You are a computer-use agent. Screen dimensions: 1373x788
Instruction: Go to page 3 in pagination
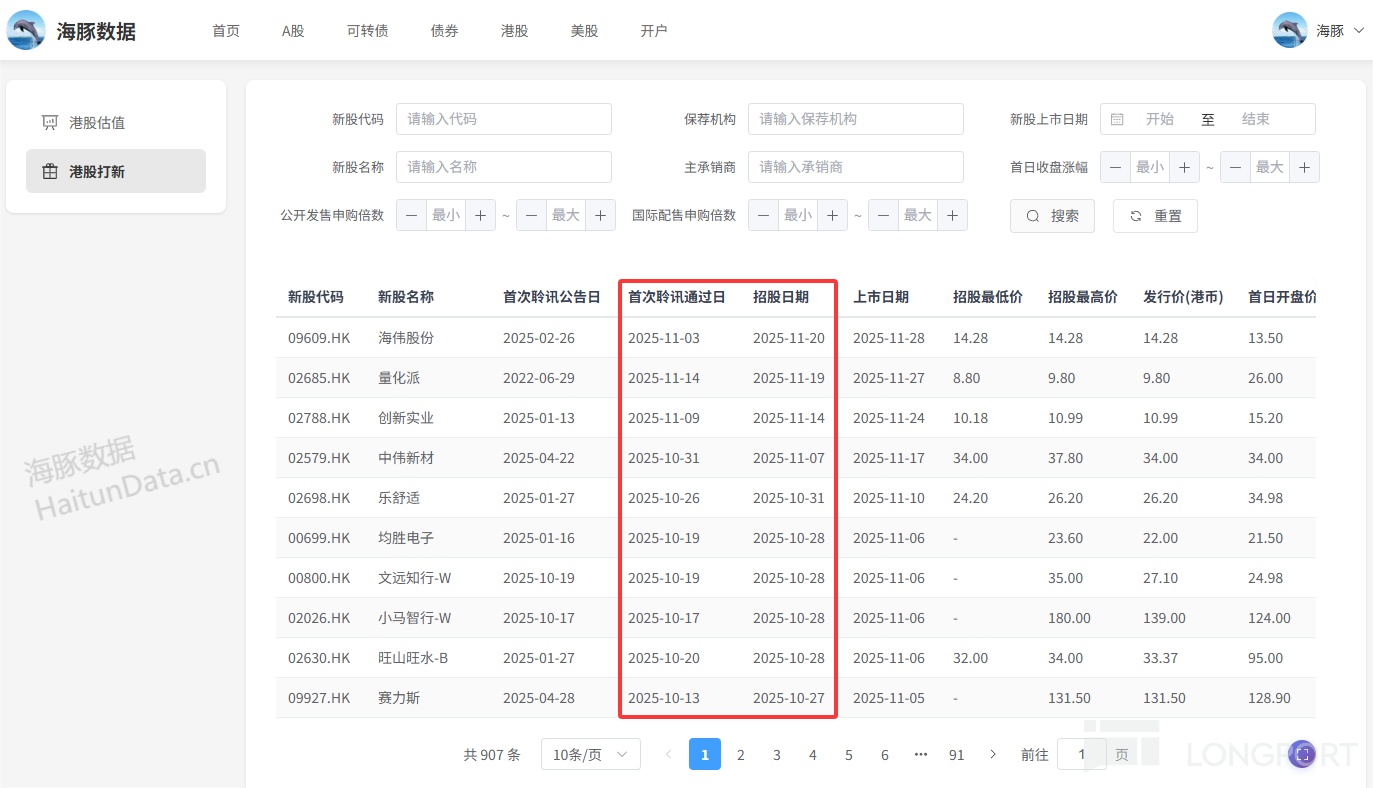tap(777, 755)
